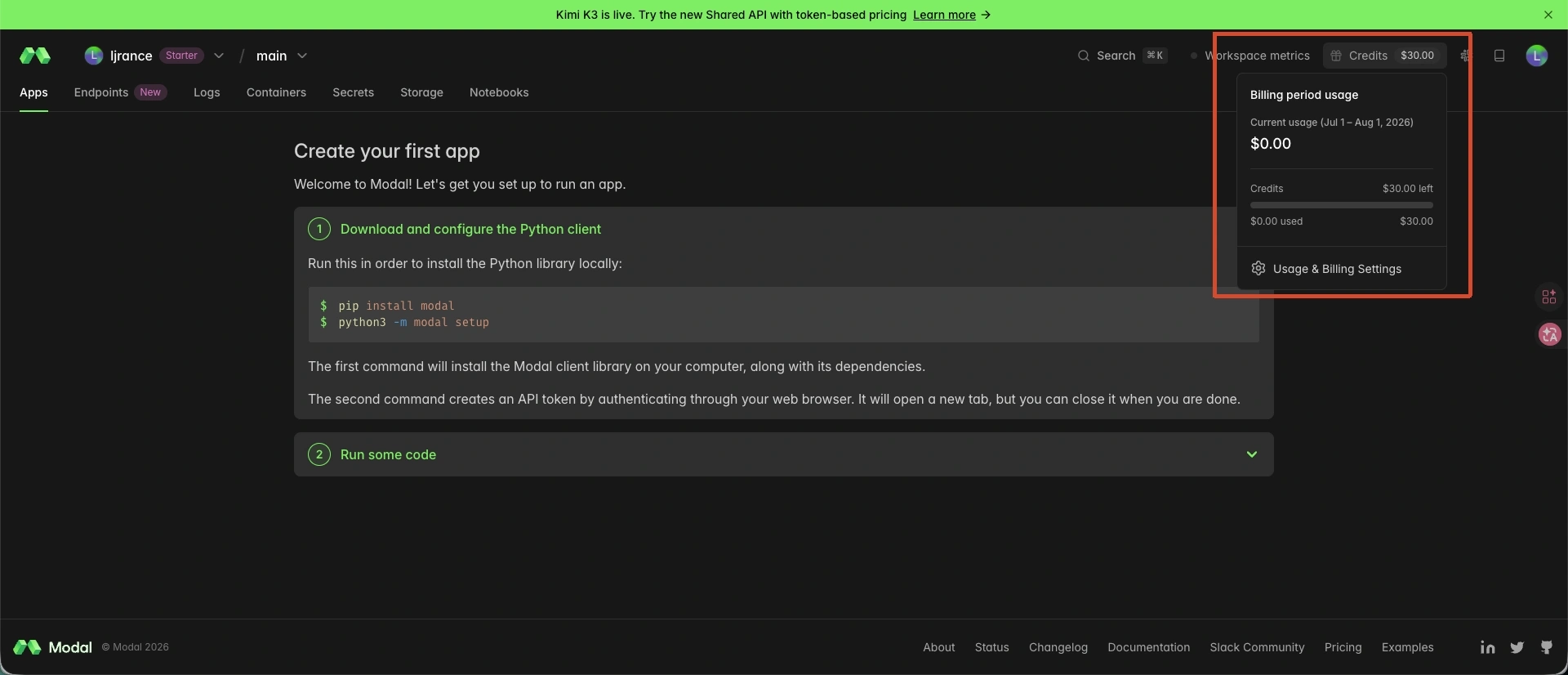Screen dimensions: 1568x675
Task: Click the "$30.00 left" credits value
Action: [x=1407, y=189]
